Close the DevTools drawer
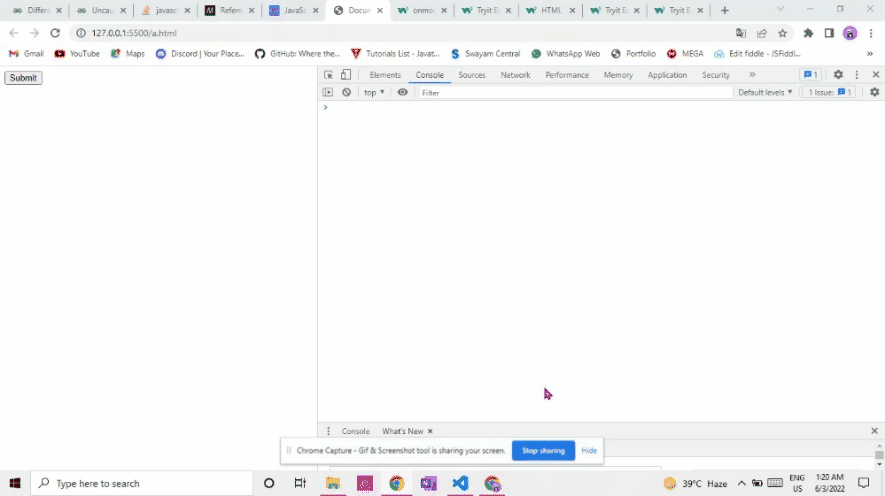The image size is (885, 496). click(x=874, y=431)
